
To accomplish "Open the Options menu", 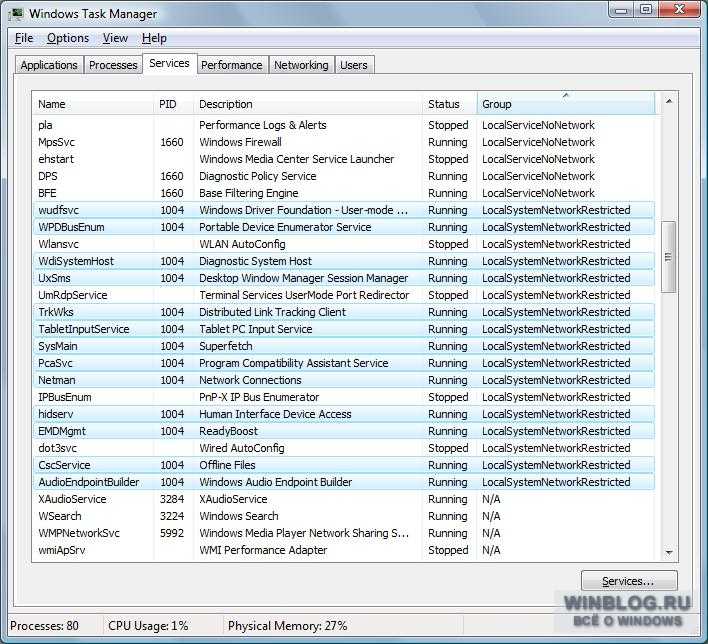I will click(x=68, y=38).
